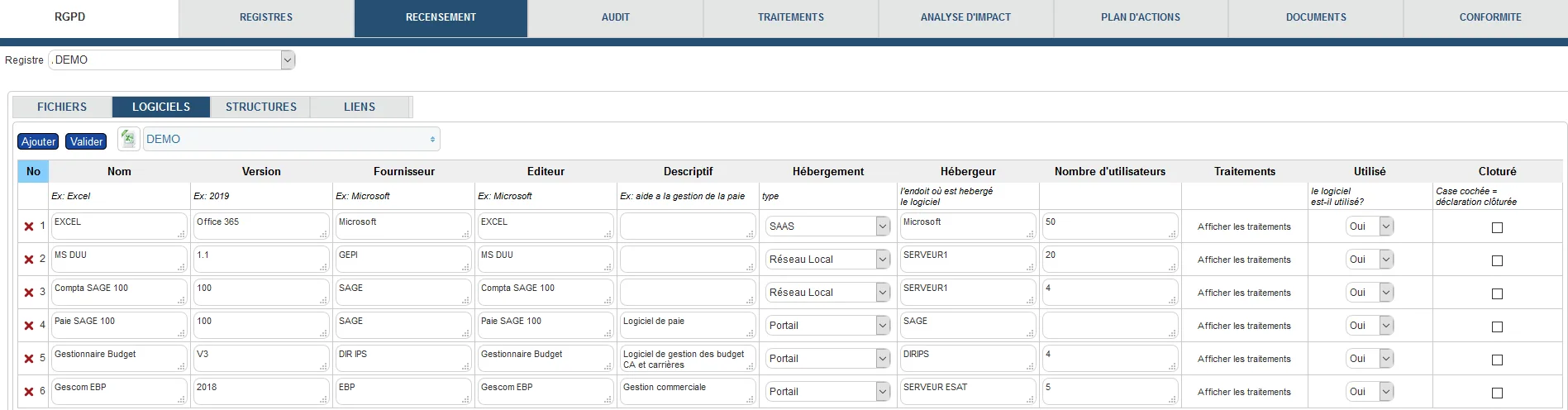Open the REGISTRES tab

tap(266, 17)
